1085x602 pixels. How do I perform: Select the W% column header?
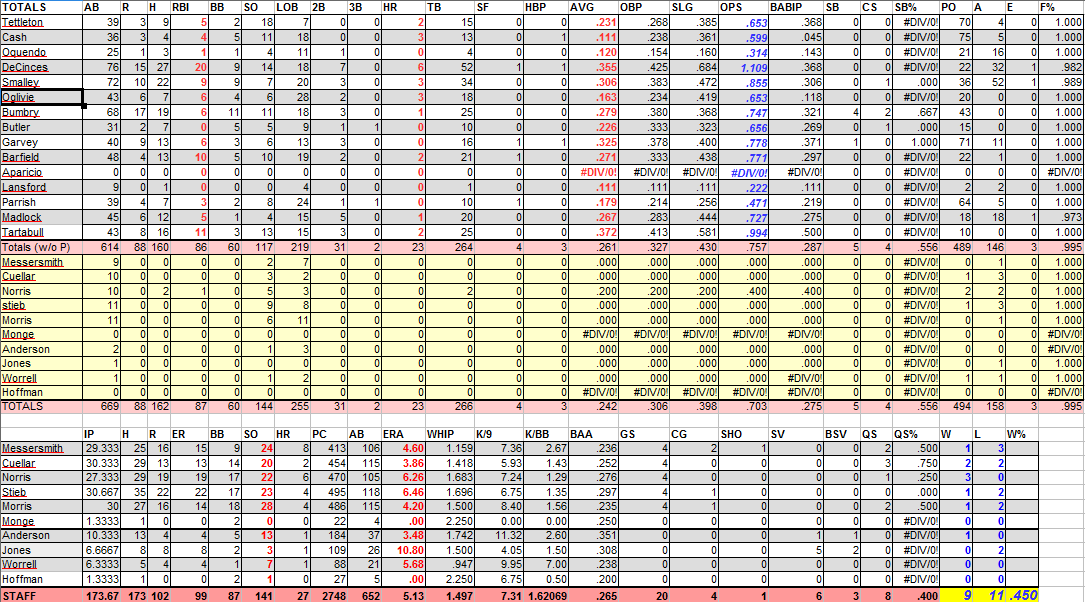click(x=1021, y=435)
